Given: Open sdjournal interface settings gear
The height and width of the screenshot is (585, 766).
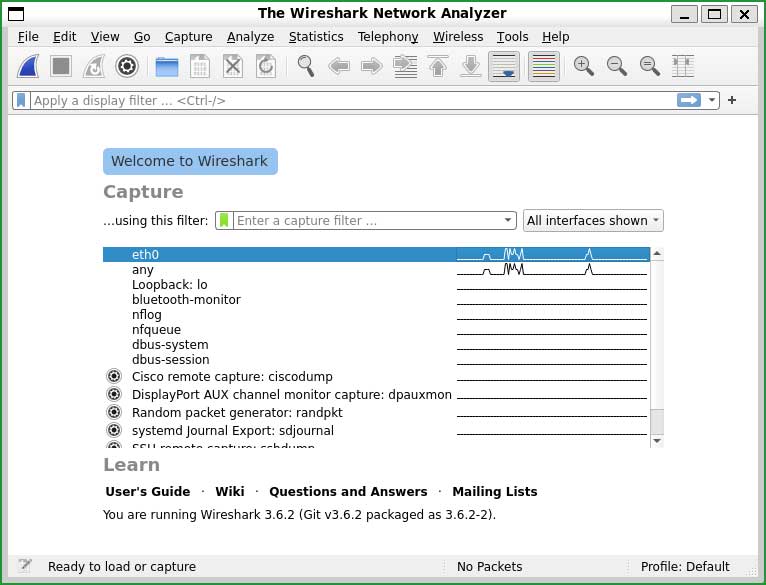Looking at the screenshot, I should [114, 431].
